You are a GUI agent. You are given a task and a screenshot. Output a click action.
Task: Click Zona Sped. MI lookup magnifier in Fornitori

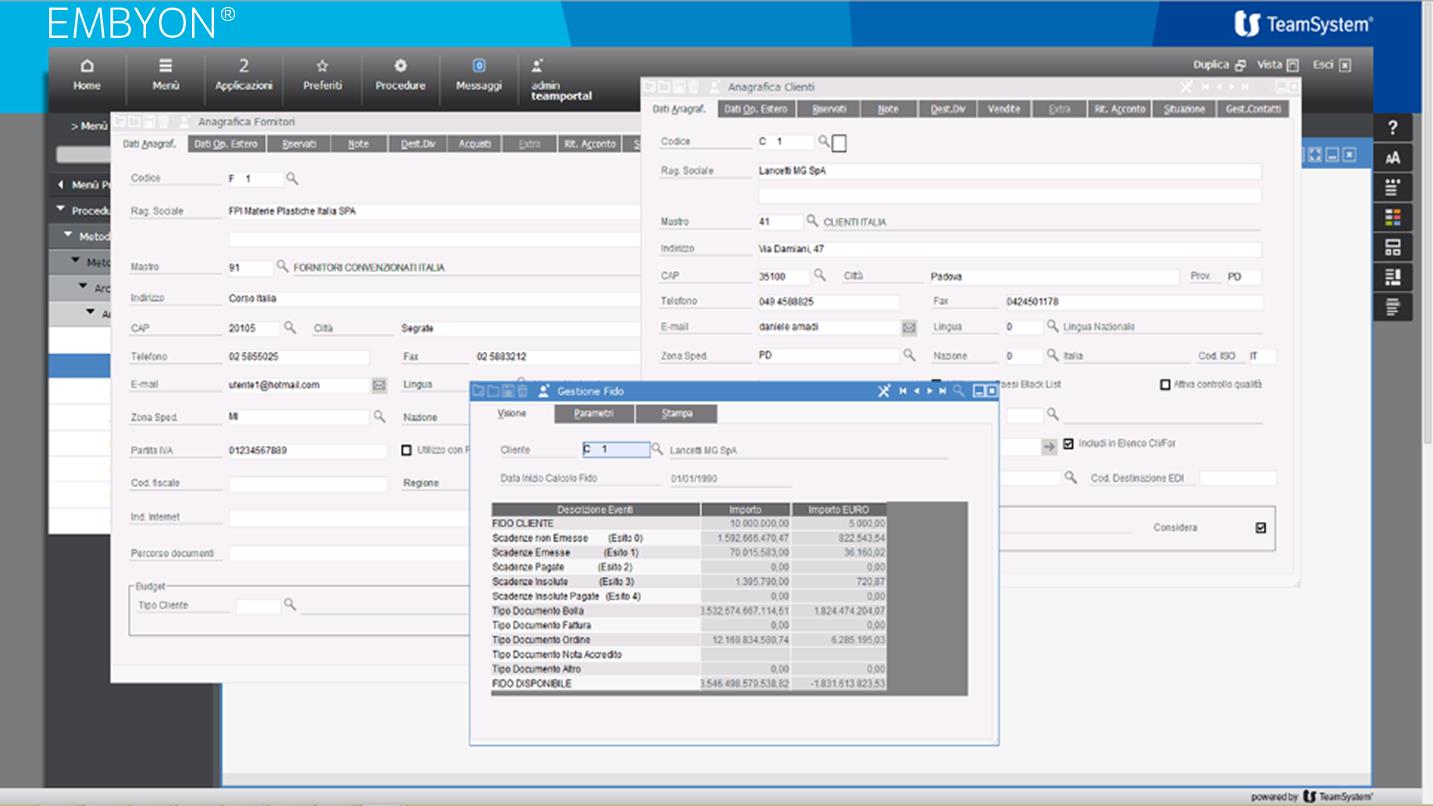pos(379,416)
